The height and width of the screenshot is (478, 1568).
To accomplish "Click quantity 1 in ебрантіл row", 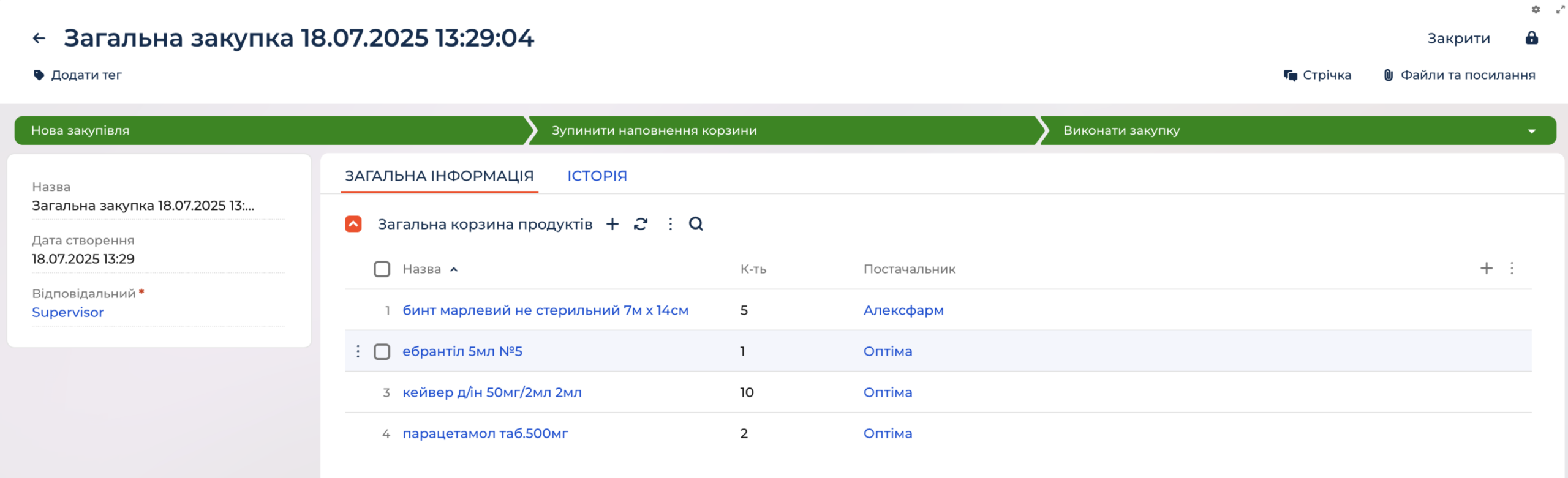I will (742, 351).
